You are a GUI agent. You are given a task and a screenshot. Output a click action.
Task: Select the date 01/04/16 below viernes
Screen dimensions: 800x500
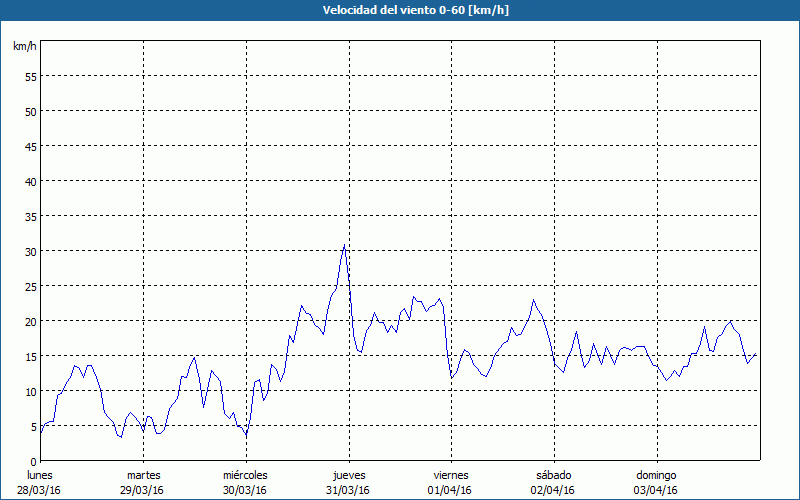[x=451, y=490]
